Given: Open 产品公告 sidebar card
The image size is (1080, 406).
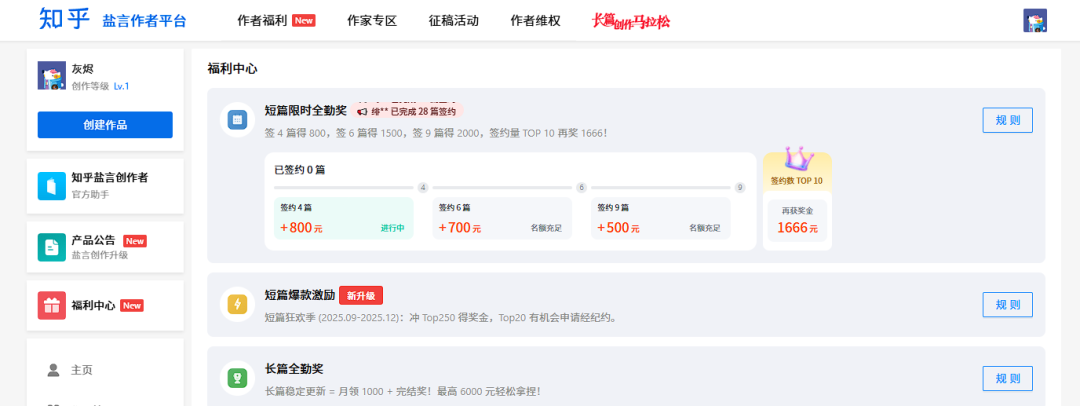Looking at the screenshot, I should 105,247.
